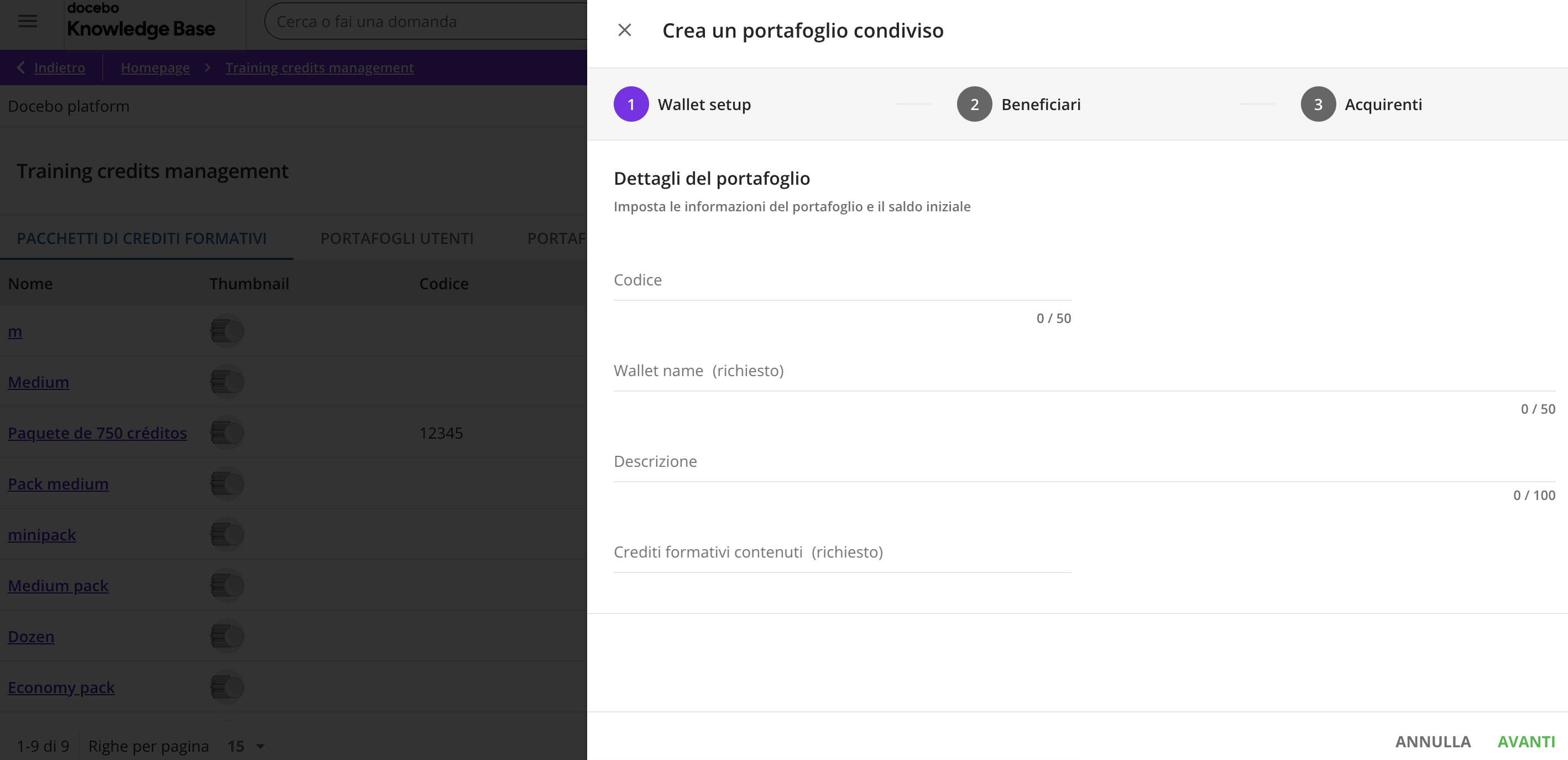The height and width of the screenshot is (760, 1568).
Task: Open the hamburger menu icon
Action: (x=28, y=22)
